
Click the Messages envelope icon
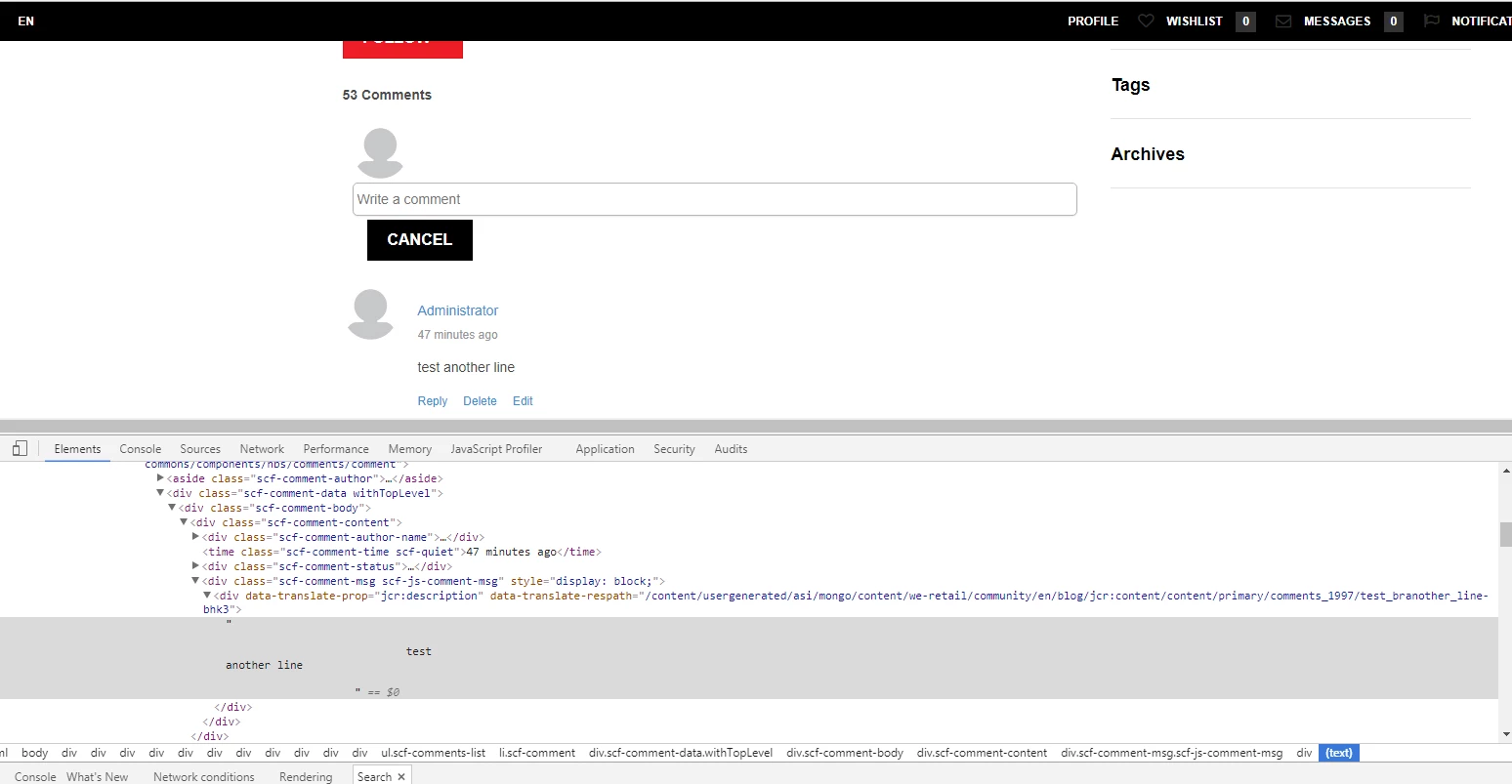(1283, 21)
